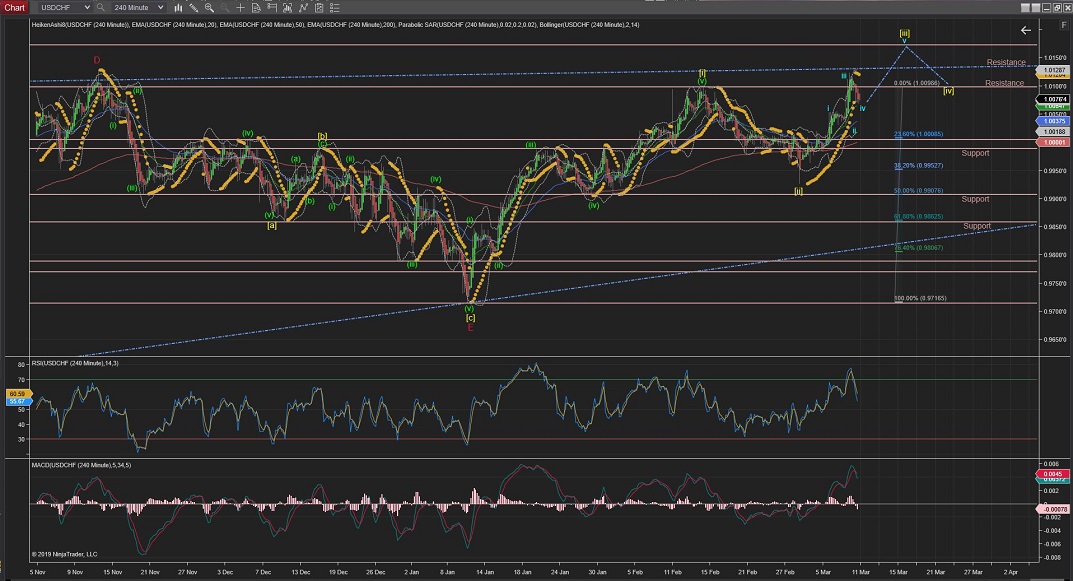Click the 50.00% Fibonacci level label
1073x581 pixels.
click(x=918, y=191)
